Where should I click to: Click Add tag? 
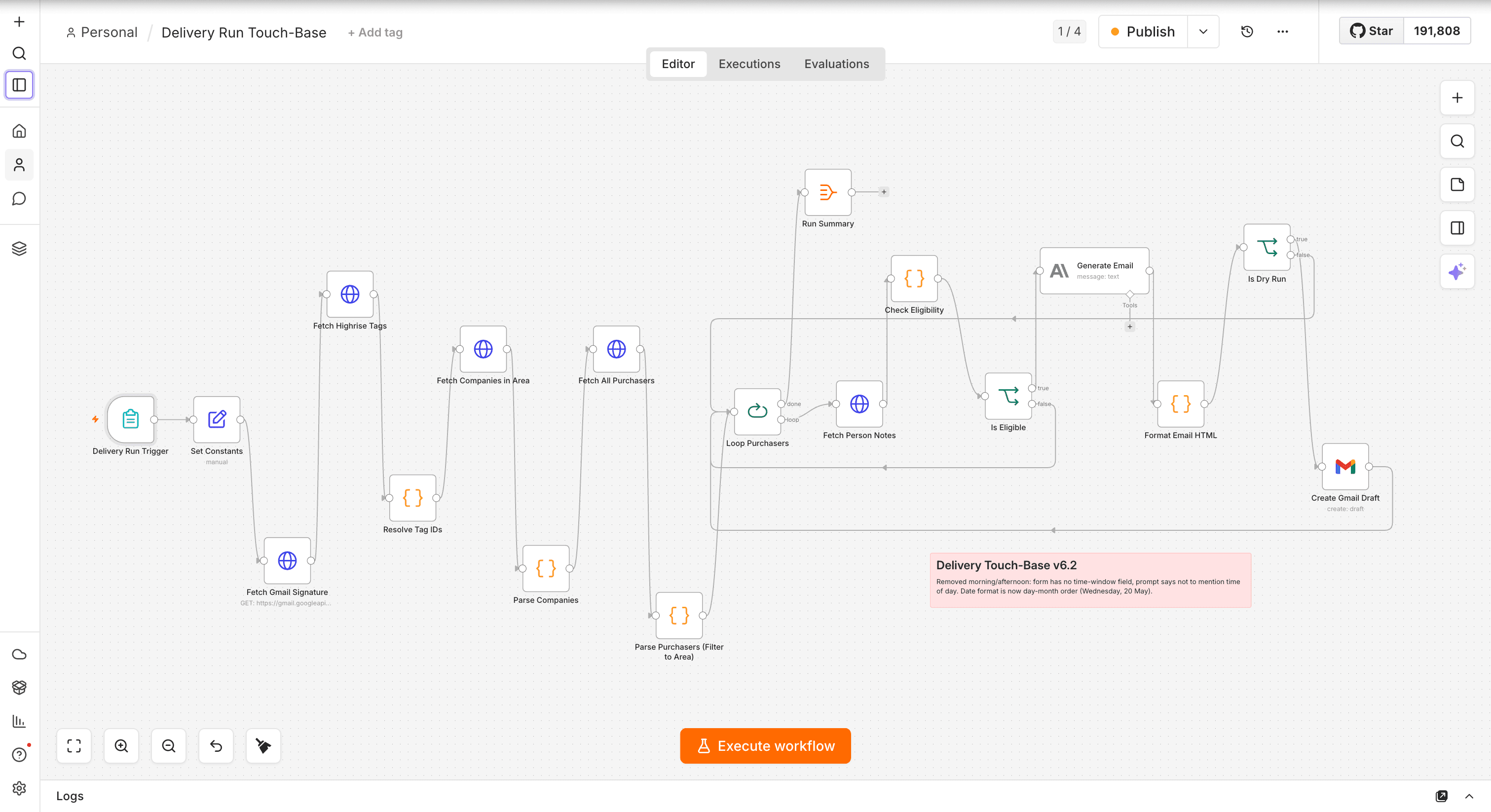375,33
